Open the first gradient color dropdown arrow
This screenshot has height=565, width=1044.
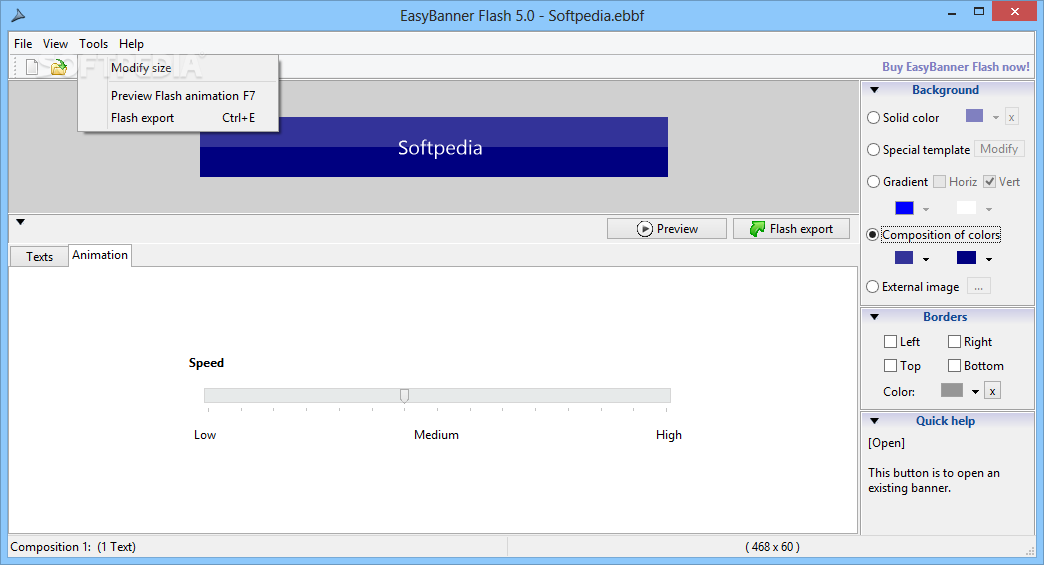[925, 210]
